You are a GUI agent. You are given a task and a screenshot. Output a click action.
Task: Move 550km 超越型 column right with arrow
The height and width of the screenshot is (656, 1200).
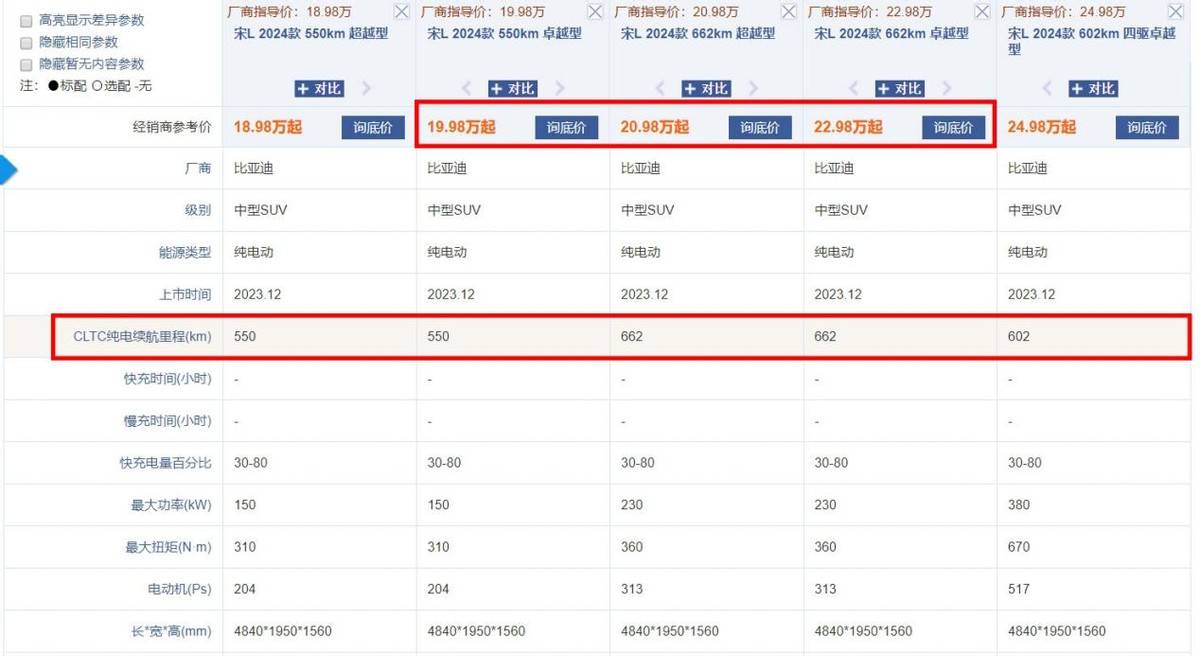click(x=366, y=89)
